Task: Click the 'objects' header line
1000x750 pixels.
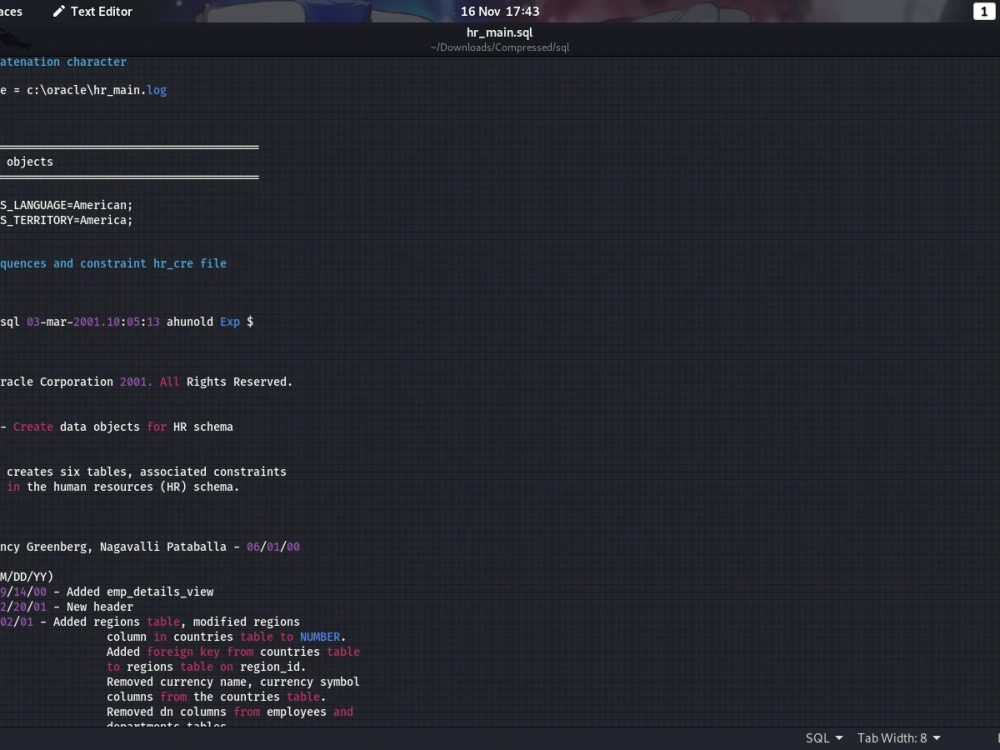Action: click(x=29, y=162)
